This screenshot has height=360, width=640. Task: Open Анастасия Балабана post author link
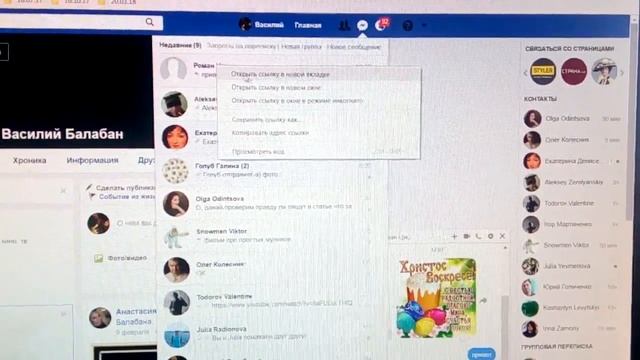click(136, 316)
